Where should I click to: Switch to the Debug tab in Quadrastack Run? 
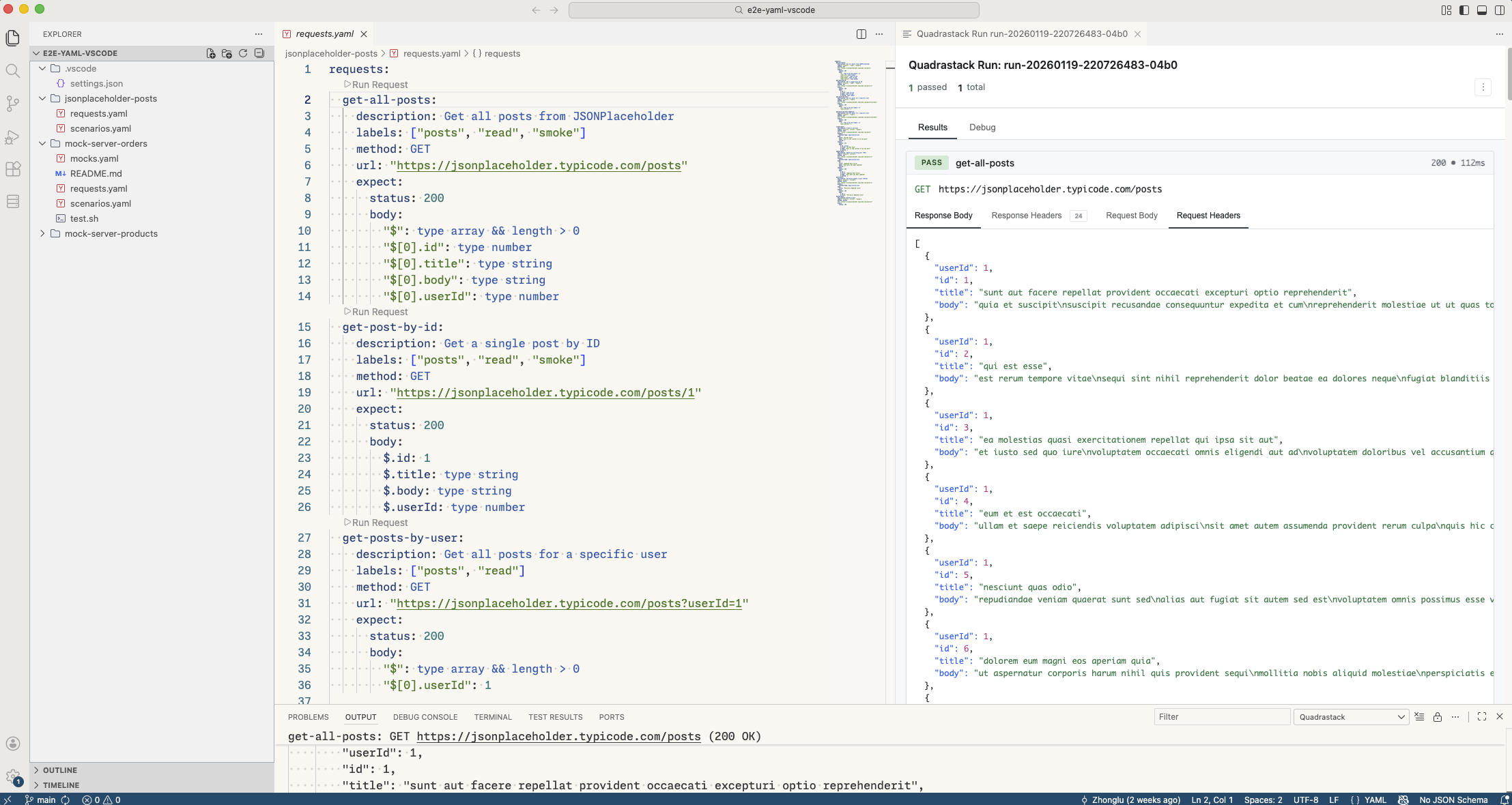coord(982,128)
